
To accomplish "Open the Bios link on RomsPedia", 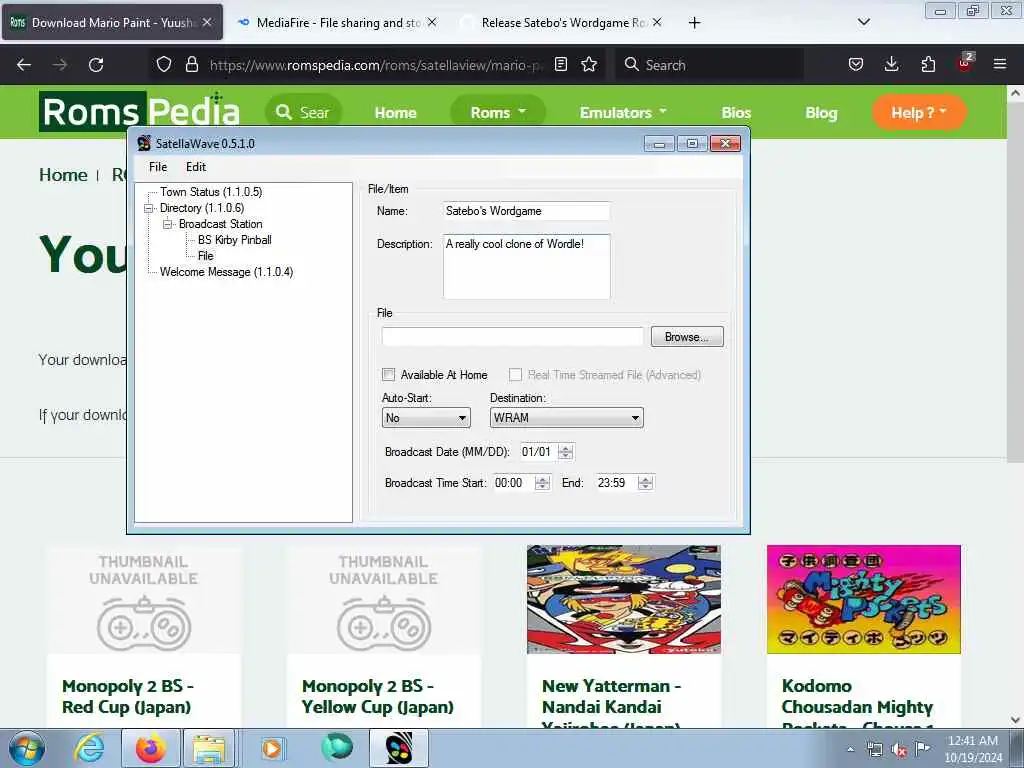I will click(x=736, y=112).
